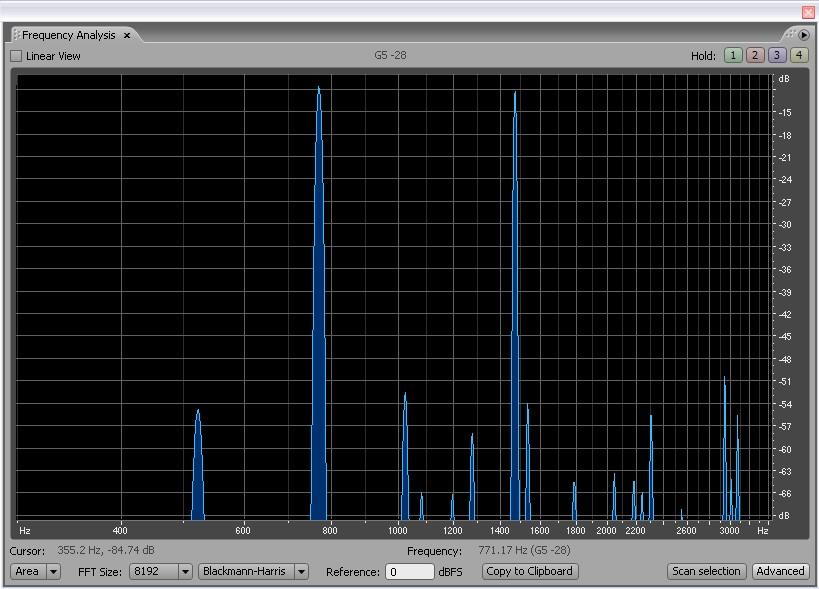
Task: Click the panel grip handle beside Frequency Analysis
Action: pyautogui.click(x=16, y=35)
